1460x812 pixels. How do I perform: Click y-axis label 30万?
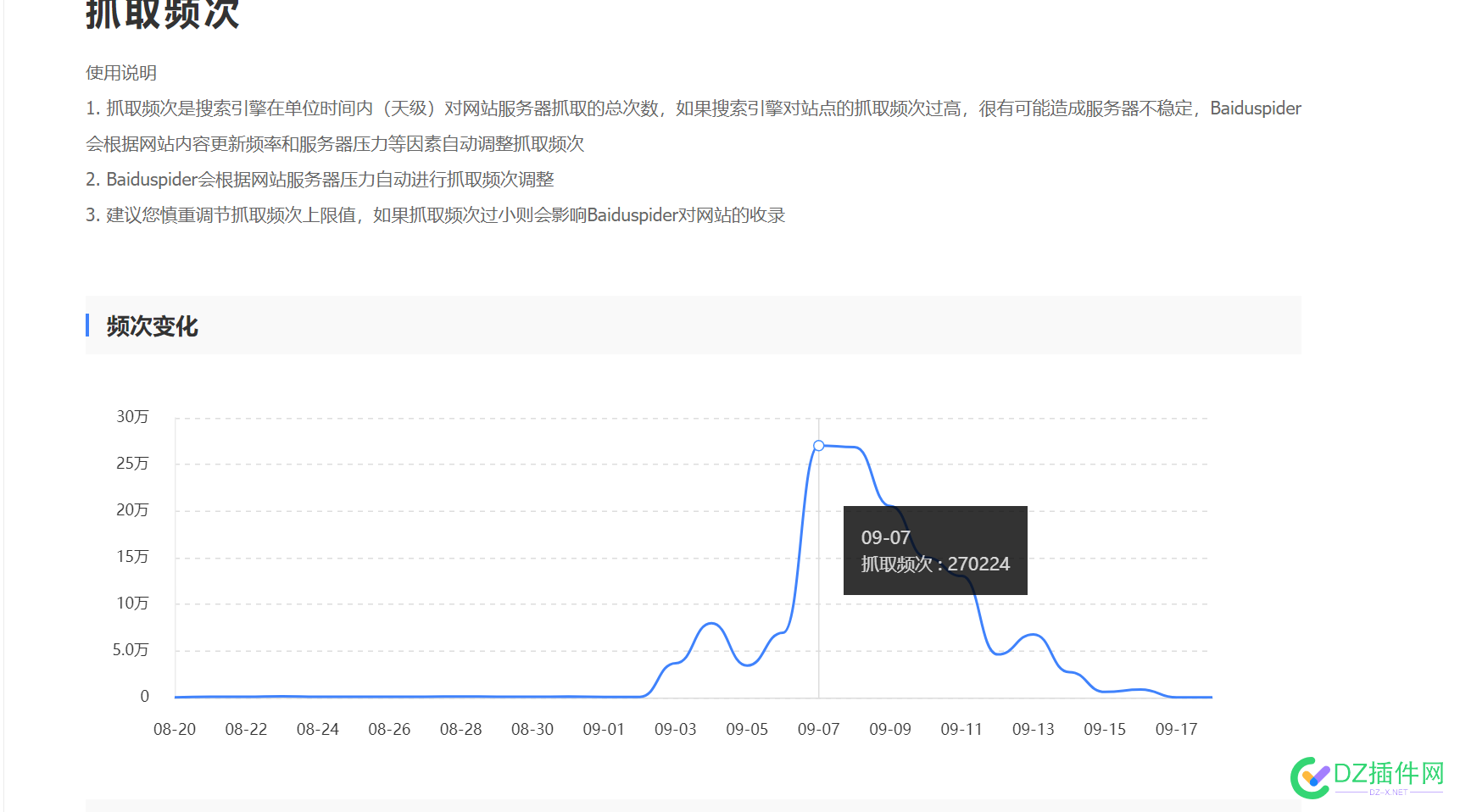click(132, 416)
